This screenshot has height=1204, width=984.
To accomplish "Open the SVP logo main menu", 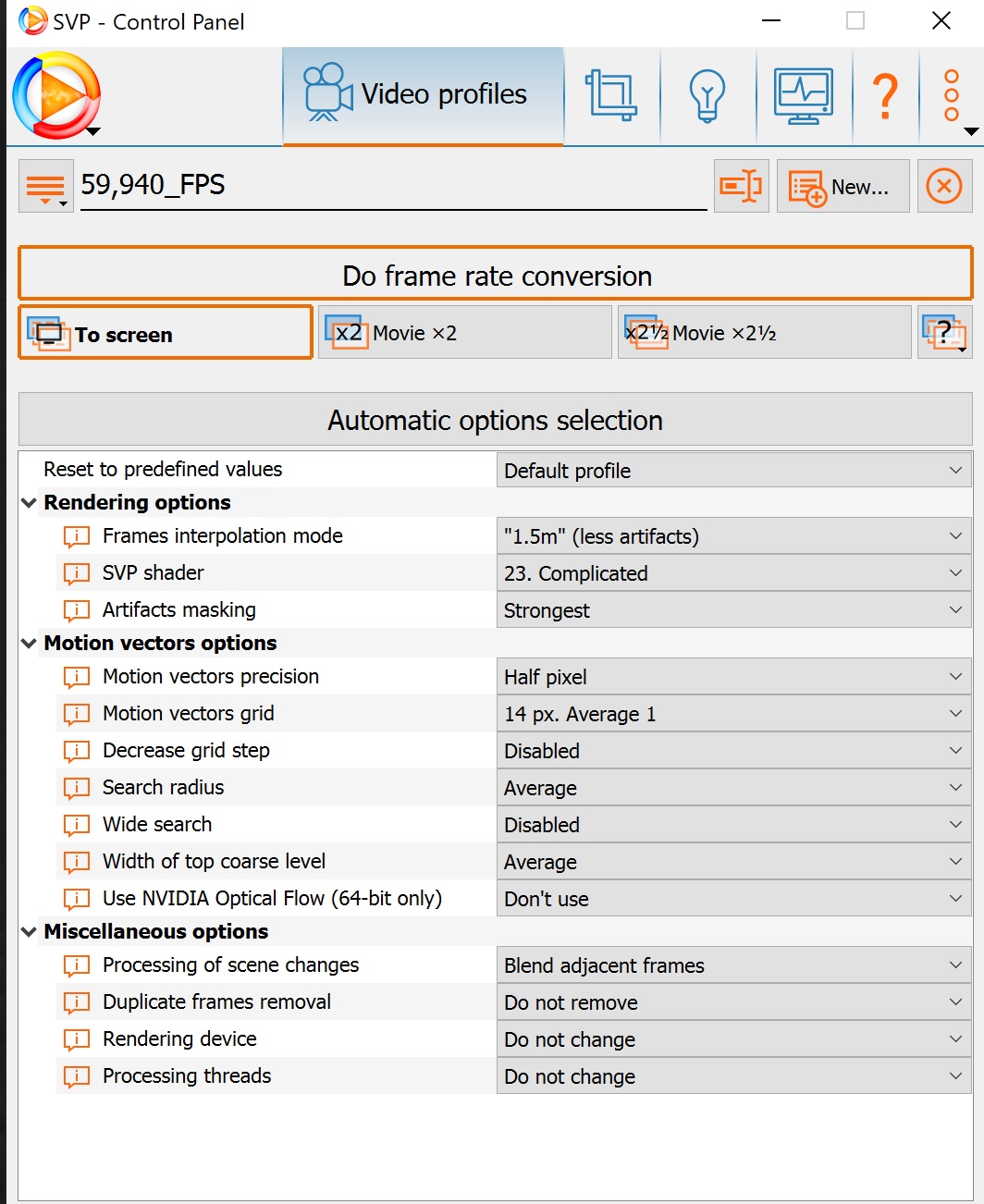I will [56, 96].
